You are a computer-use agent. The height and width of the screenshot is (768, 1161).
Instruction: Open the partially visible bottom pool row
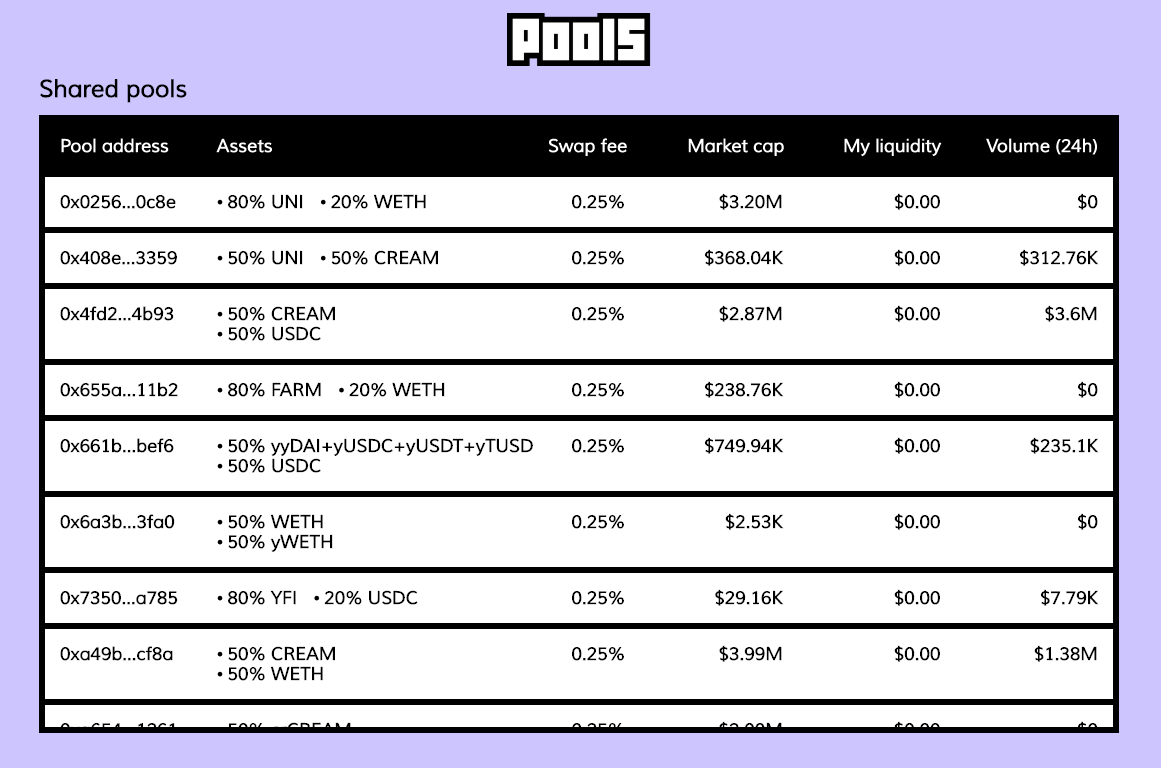(578, 717)
